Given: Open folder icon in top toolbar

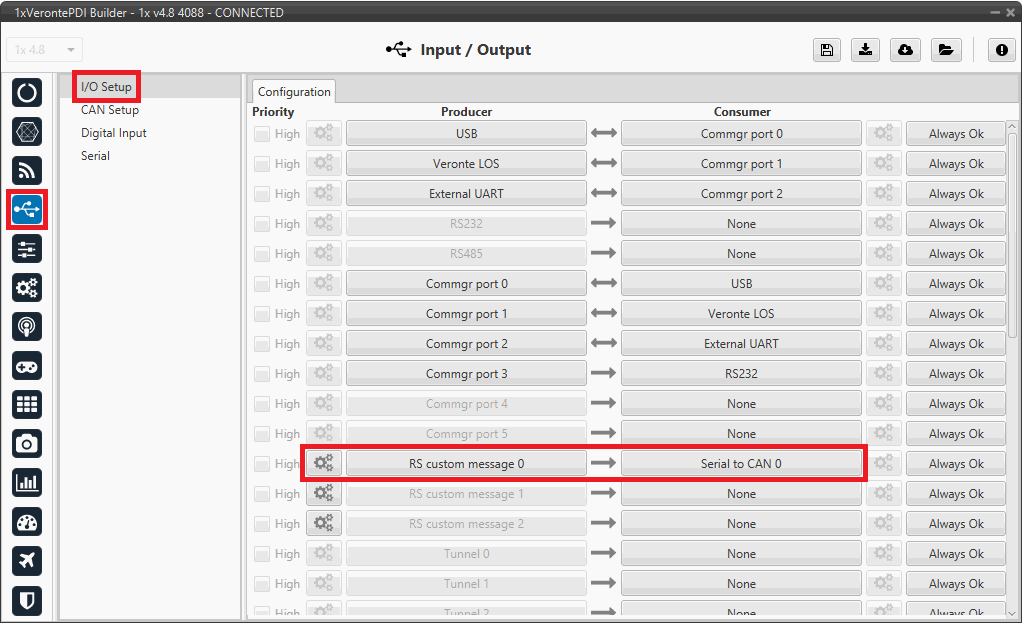Looking at the screenshot, I should (944, 50).
